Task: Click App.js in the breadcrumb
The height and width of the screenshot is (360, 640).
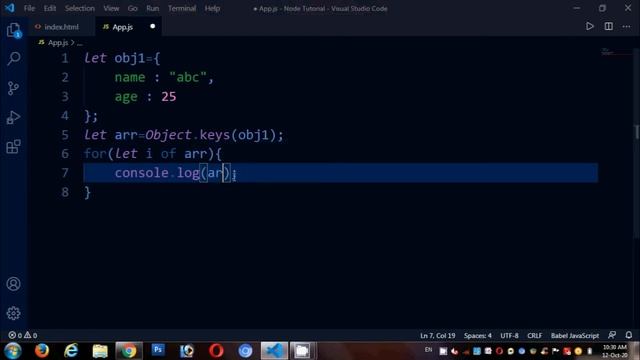Action: [58, 42]
